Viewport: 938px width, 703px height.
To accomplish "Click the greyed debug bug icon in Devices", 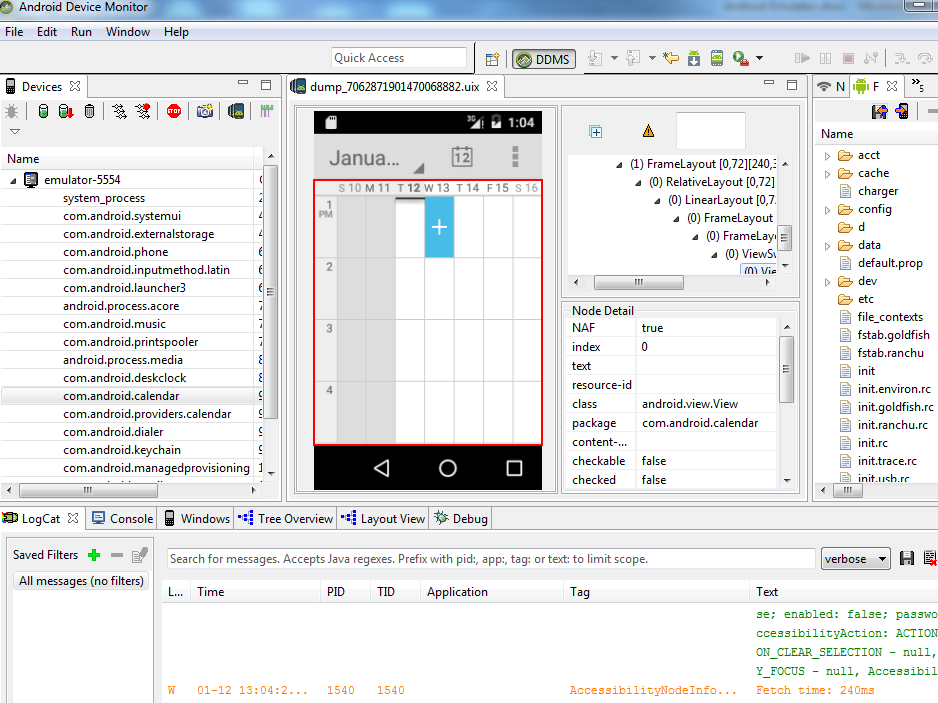I will tap(11, 111).
